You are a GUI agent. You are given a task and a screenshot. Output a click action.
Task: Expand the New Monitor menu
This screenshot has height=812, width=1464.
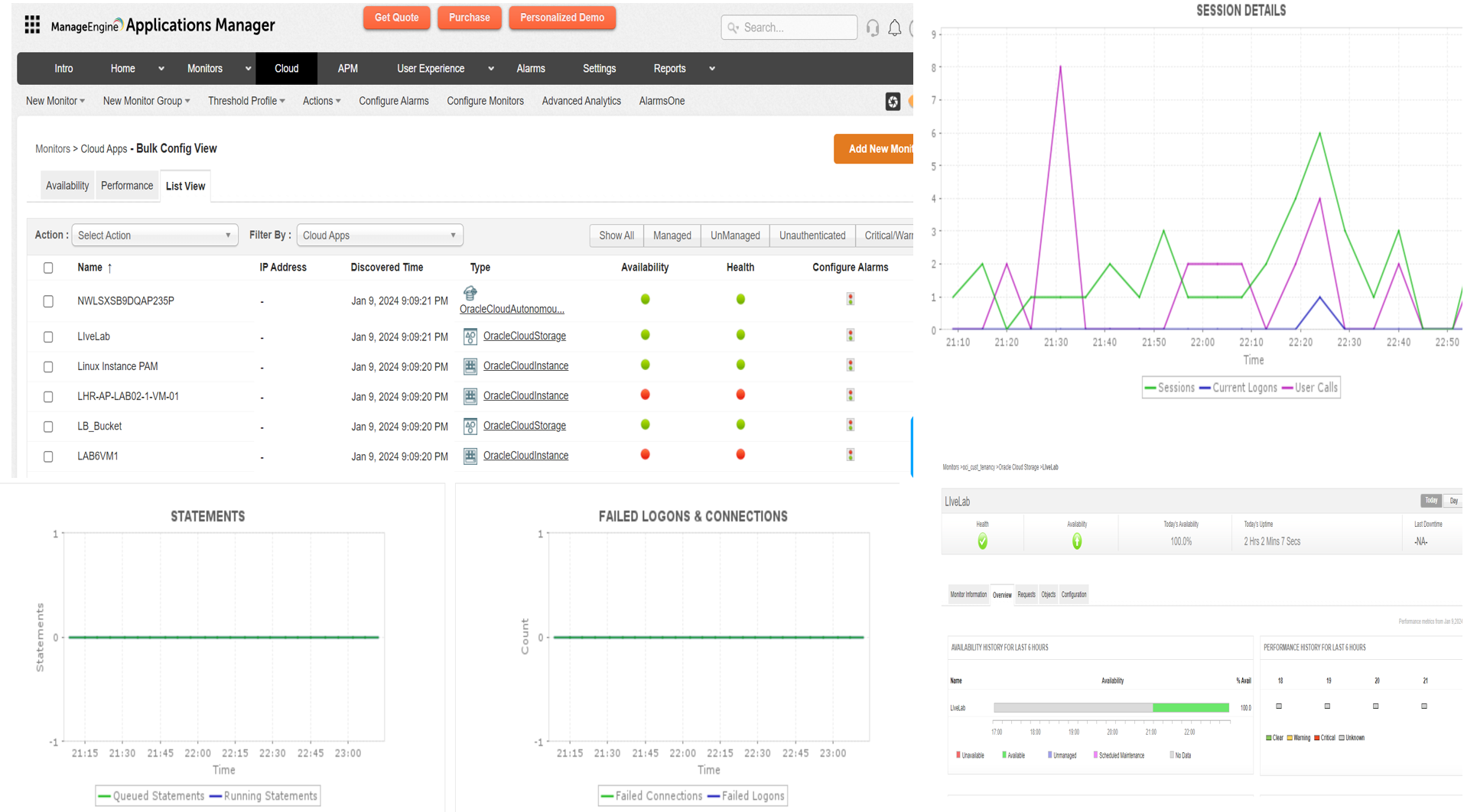pyautogui.click(x=54, y=100)
